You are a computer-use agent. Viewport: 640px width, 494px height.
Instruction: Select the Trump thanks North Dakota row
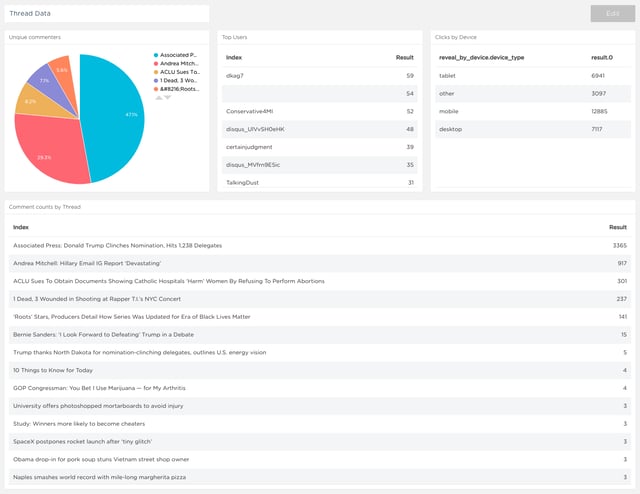(320, 352)
